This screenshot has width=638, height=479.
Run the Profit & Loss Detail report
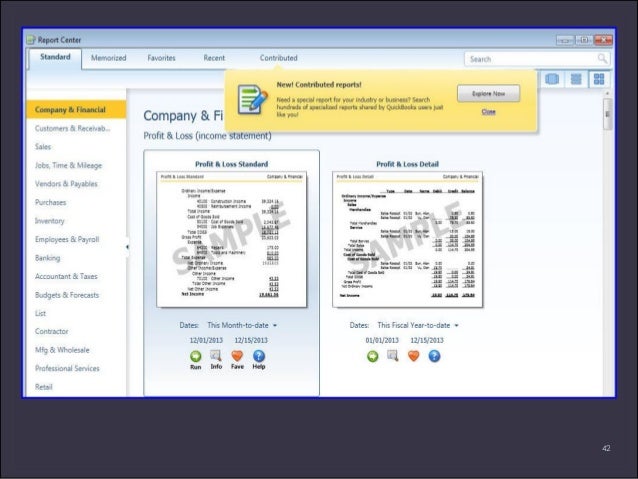coord(372,357)
